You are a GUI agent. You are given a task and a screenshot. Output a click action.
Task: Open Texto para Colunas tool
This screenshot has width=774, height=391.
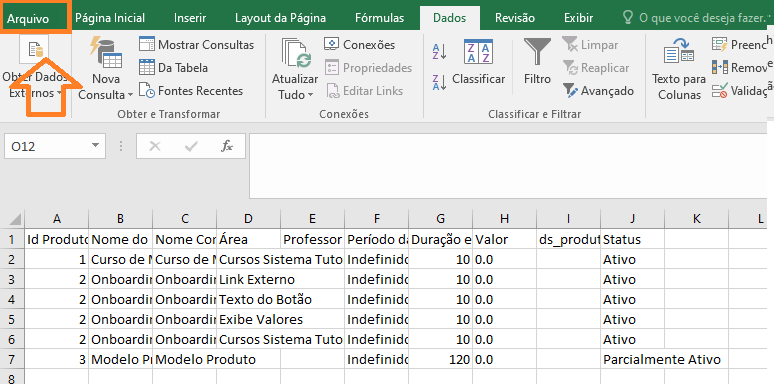[679, 68]
